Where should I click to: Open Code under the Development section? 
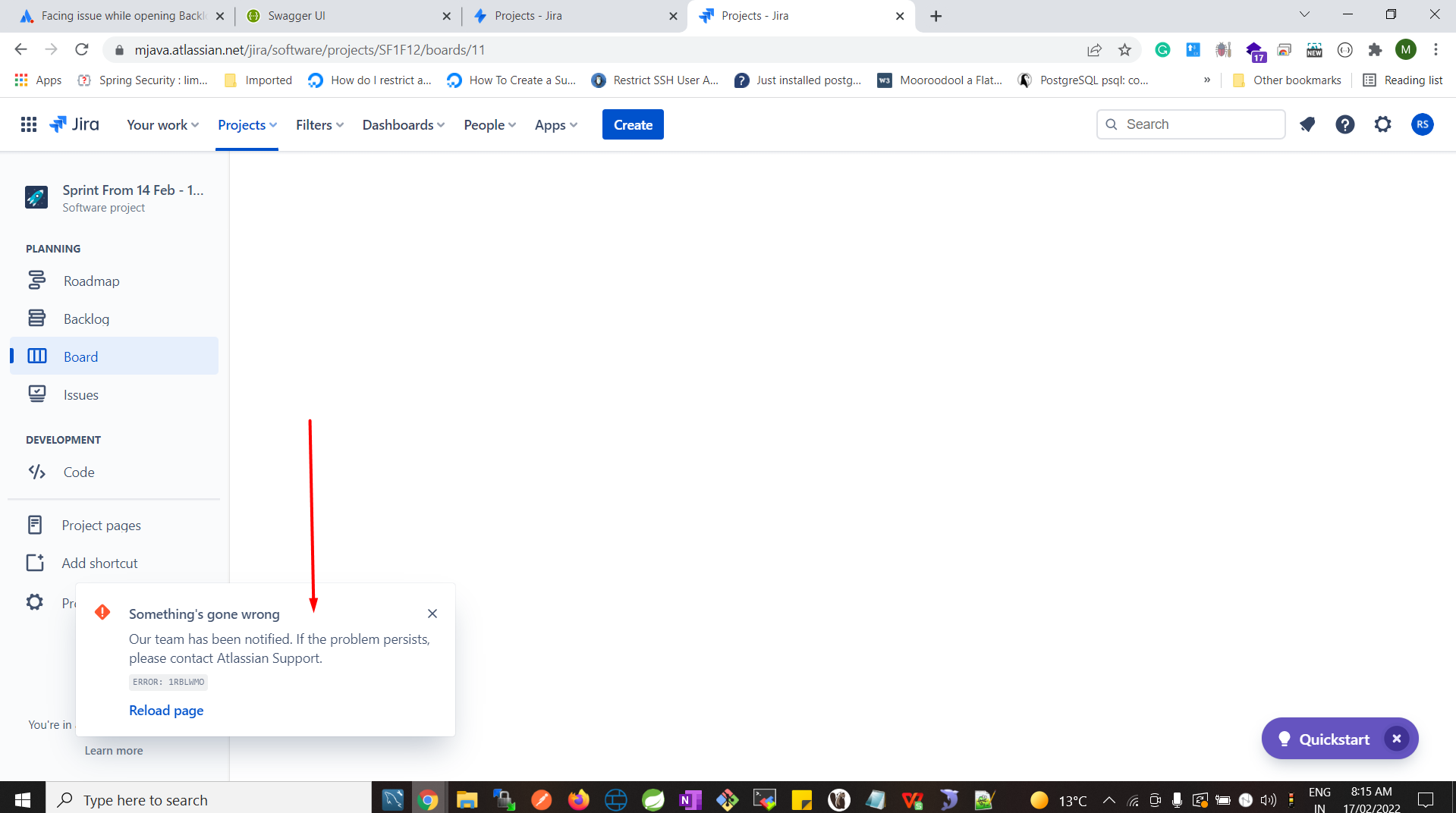point(78,472)
